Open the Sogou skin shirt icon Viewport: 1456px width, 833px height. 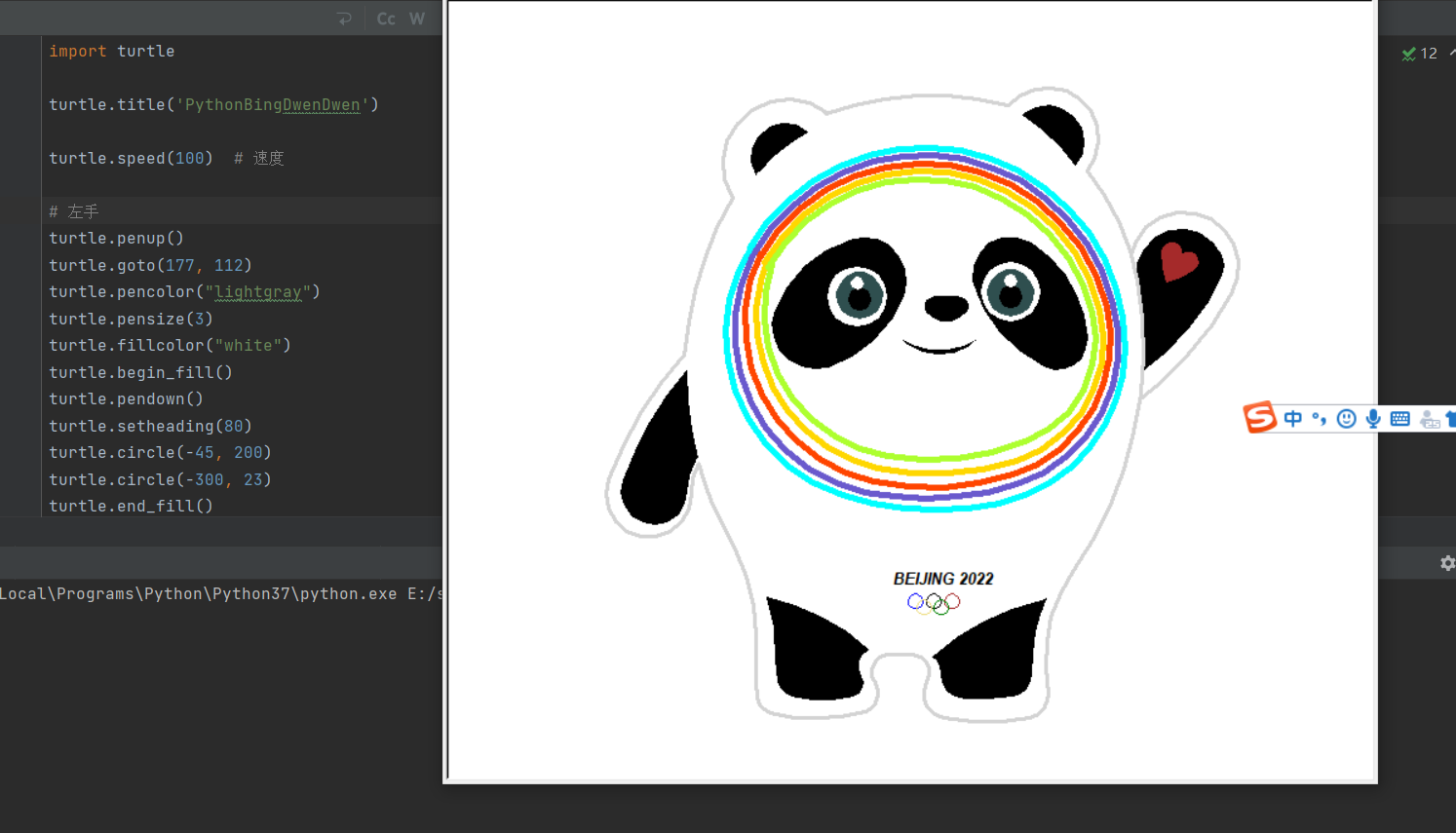tap(1451, 419)
